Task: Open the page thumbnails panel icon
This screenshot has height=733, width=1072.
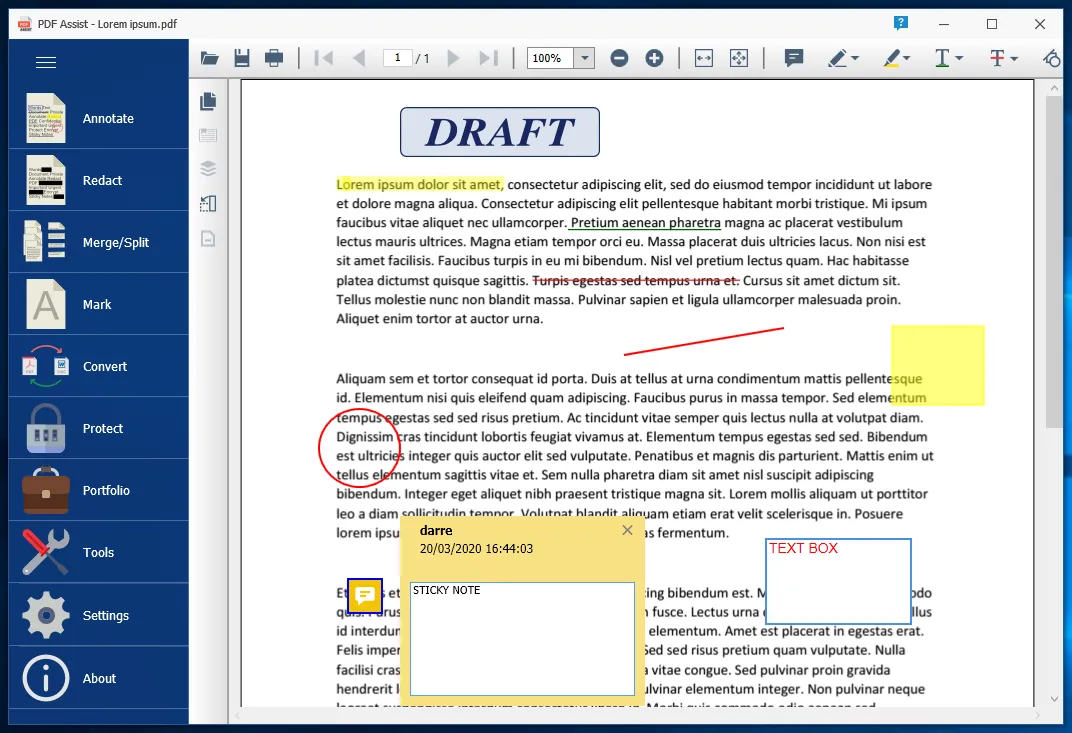Action: [x=208, y=101]
